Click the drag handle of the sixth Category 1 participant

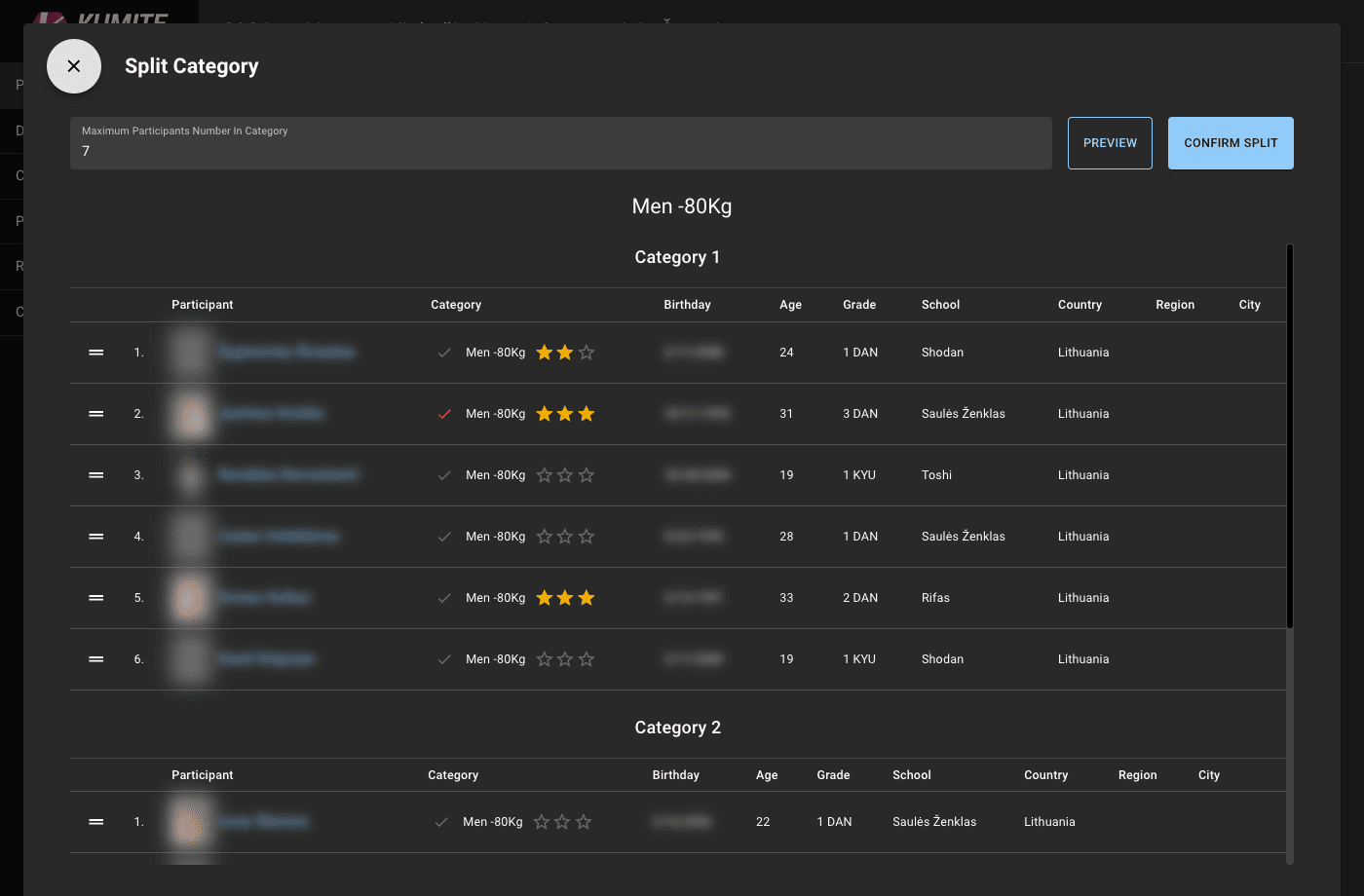click(x=95, y=658)
